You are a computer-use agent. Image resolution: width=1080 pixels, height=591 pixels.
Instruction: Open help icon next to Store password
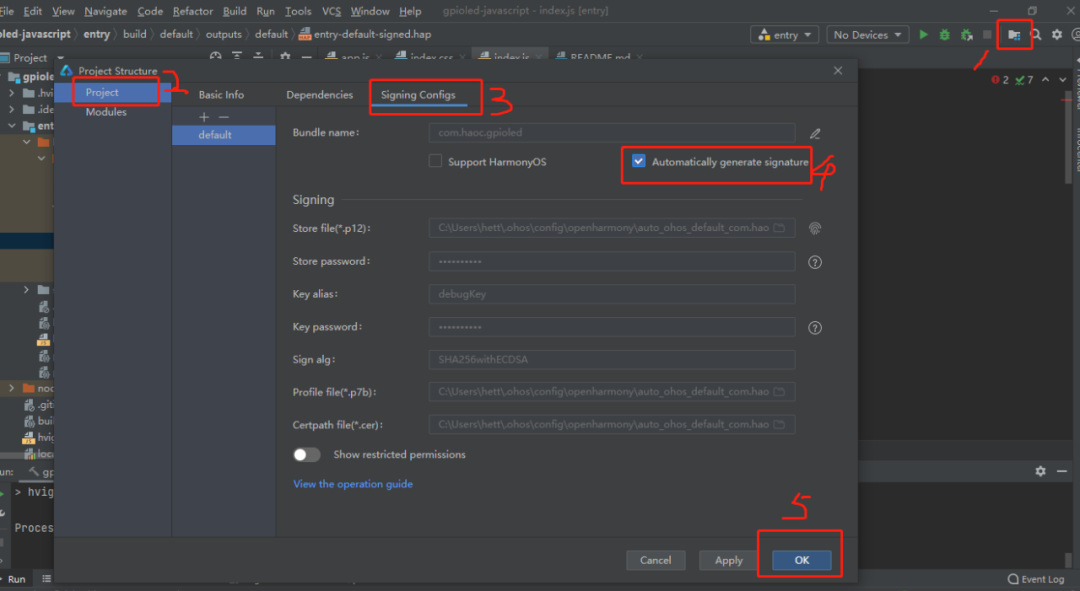tap(815, 262)
